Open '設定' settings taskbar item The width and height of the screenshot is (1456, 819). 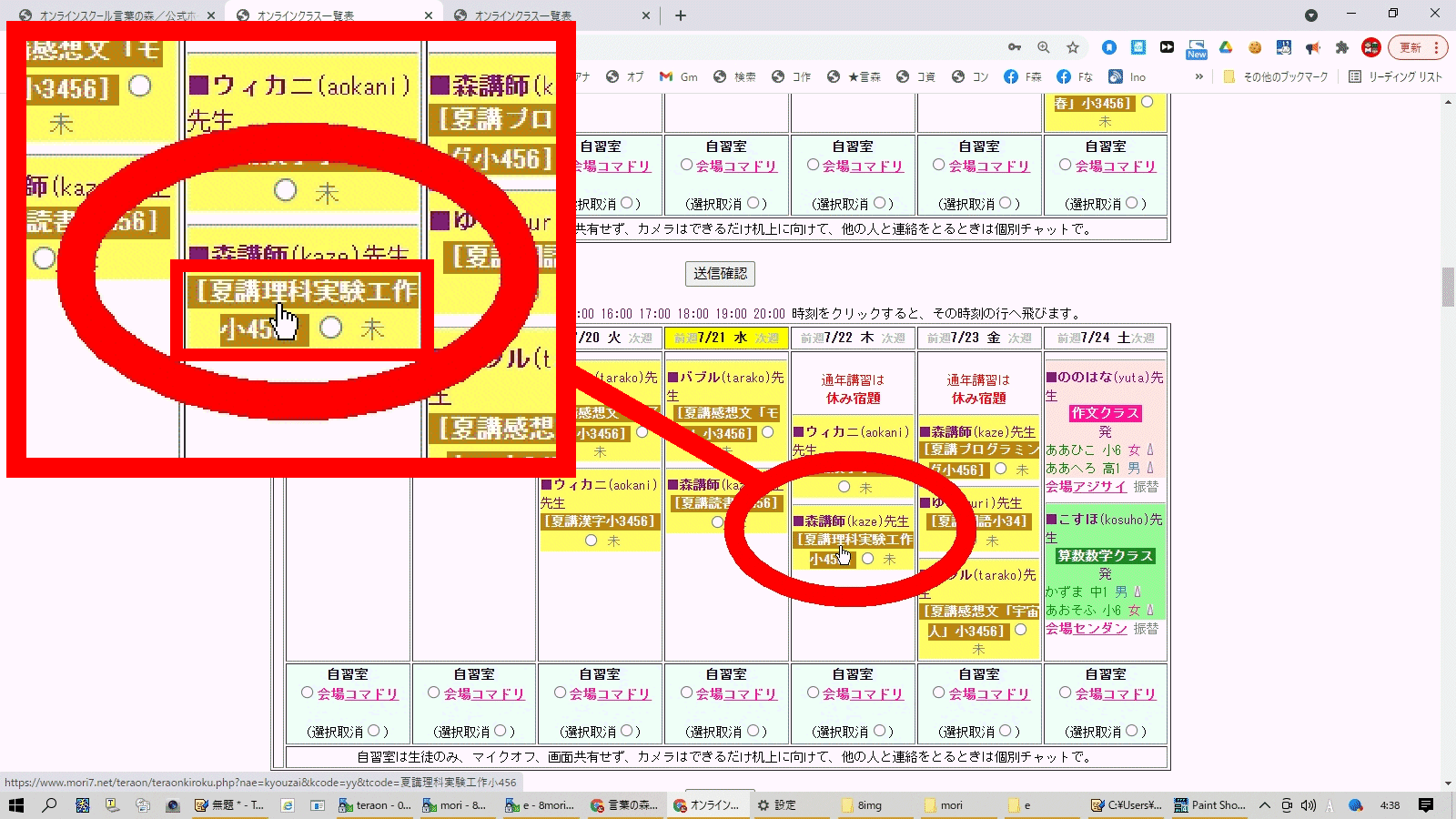coord(776,805)
